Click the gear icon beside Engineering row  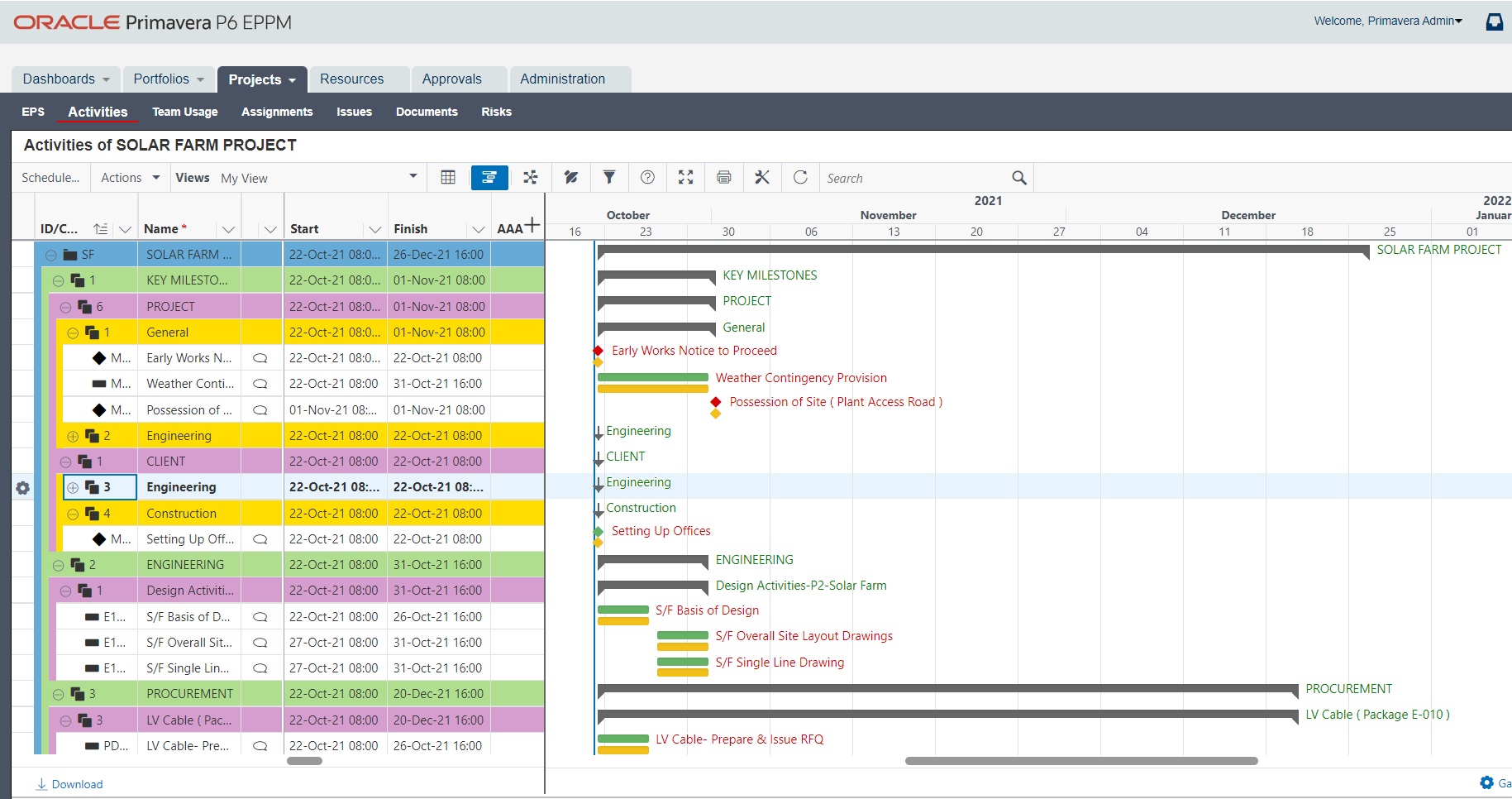coord(23,488)
